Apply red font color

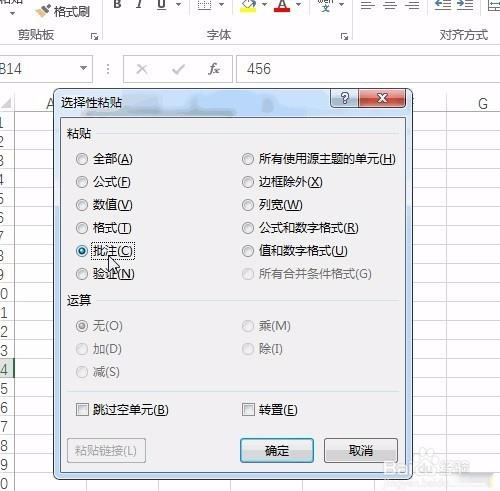[282, 6]
